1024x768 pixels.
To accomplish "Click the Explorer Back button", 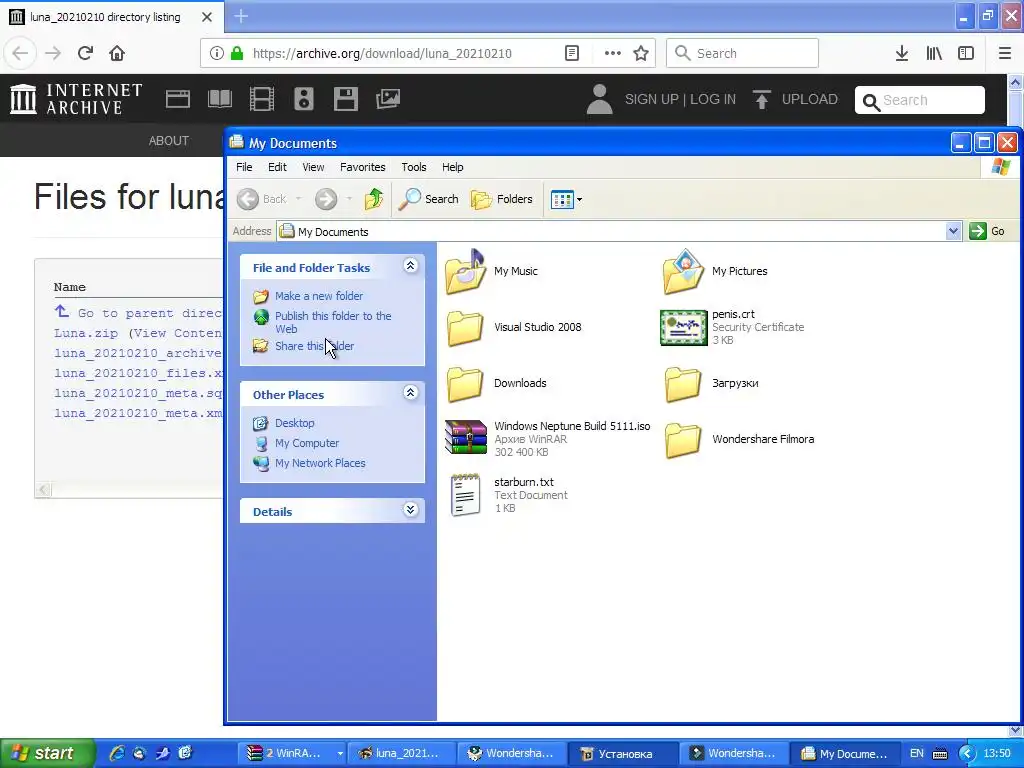I will click(x=262, y=199).
